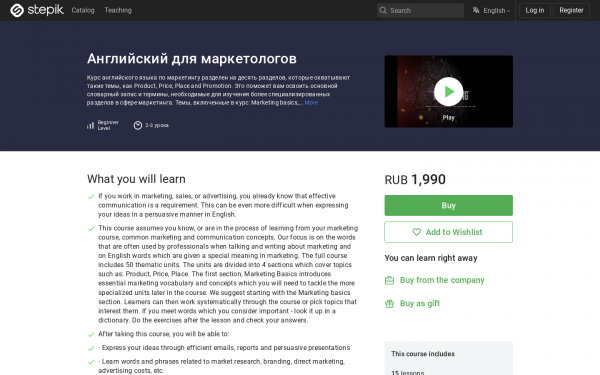
Task: Click checkmark beside 'Learn words and phrases'
Action: tap(91, 362)
